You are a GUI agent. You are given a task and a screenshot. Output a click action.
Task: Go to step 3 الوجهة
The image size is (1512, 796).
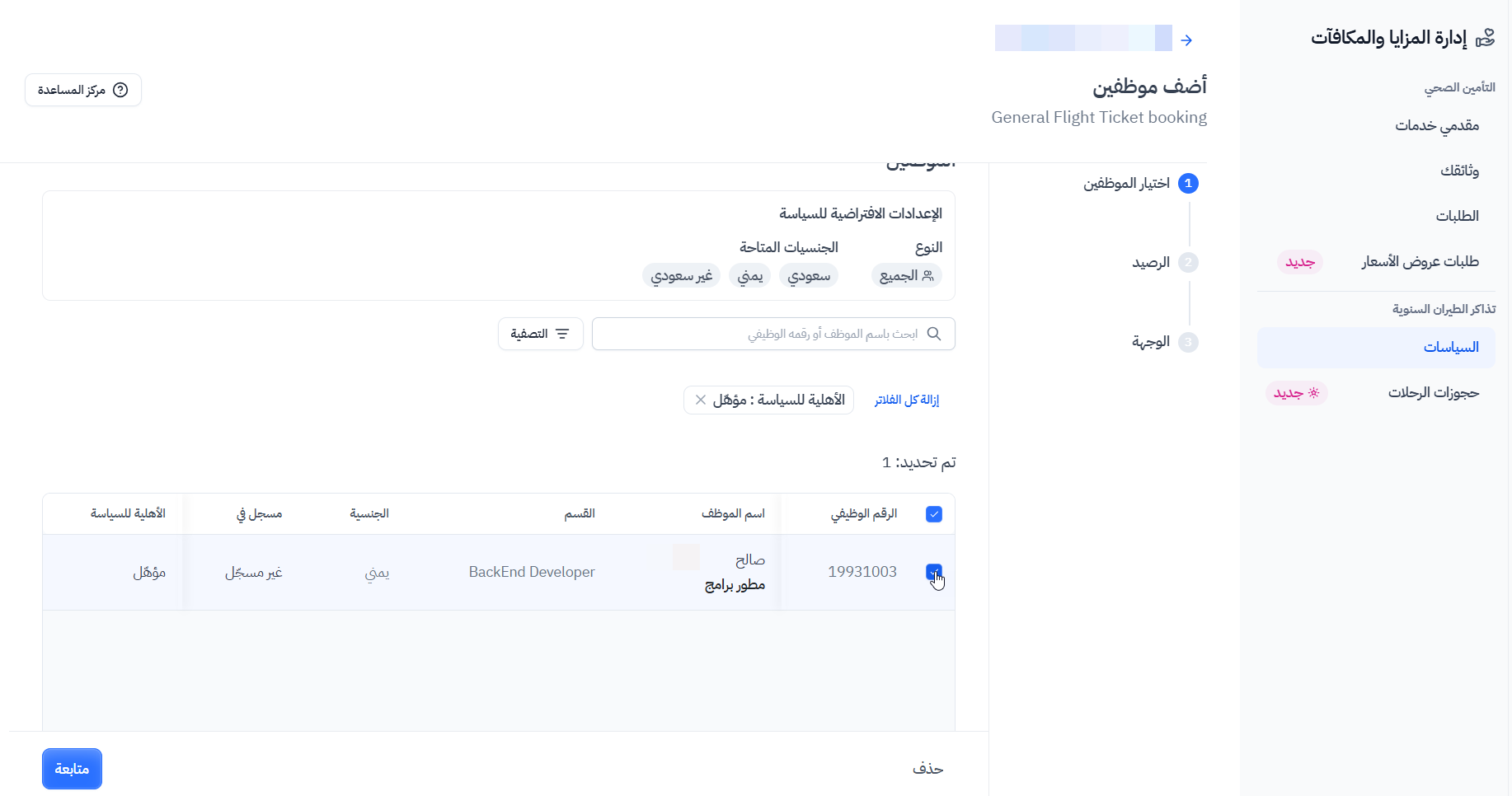(x=1188, y=342)
